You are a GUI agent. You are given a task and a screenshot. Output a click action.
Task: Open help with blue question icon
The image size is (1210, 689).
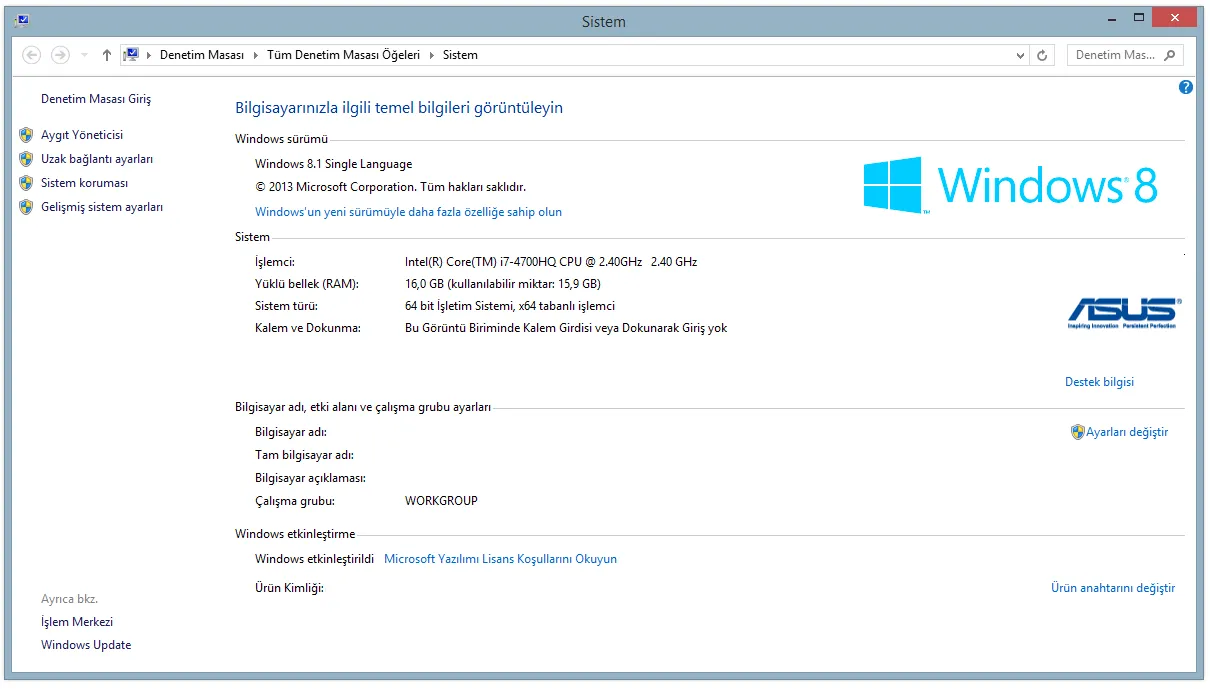1186,87
